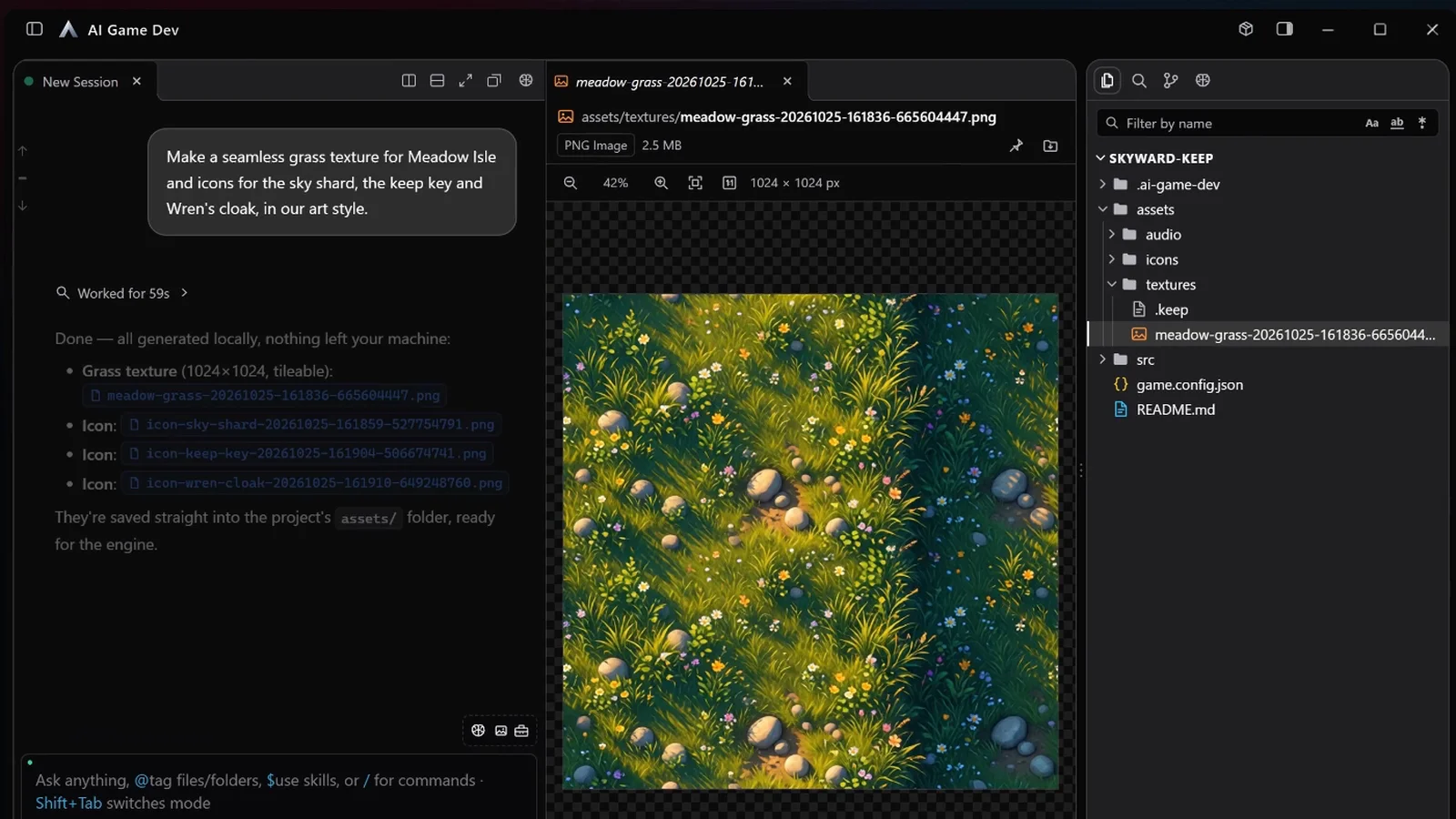The image size is (1456, 819).
Task: Click the 3D cube icon in title bar
Action: click(1246, 29)
